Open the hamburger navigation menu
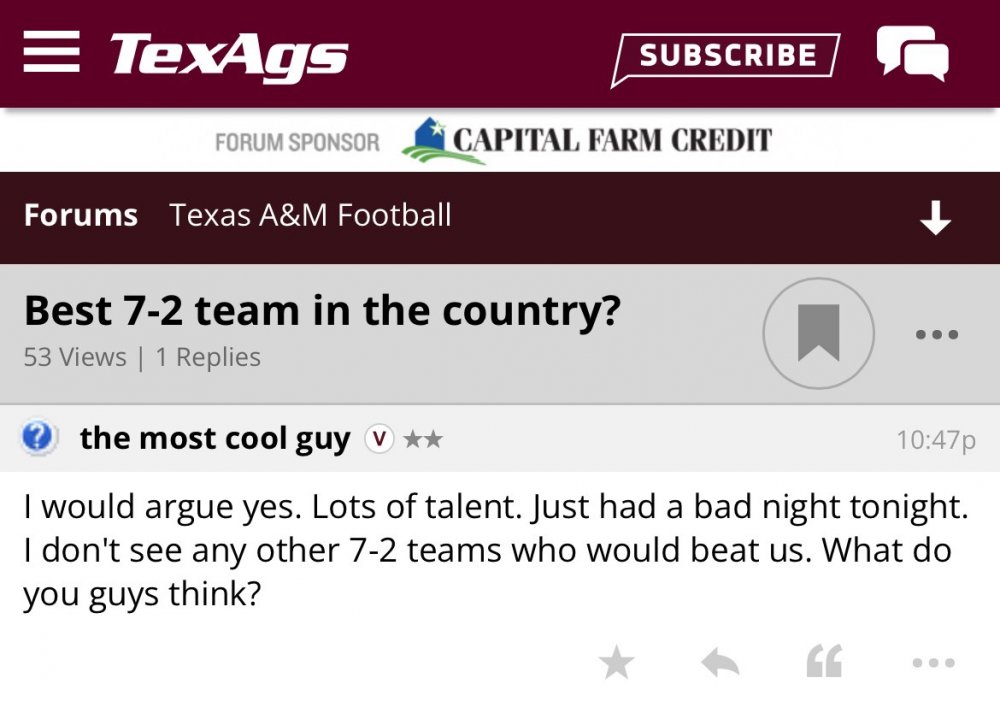This screenshot has height=707, width=1000. pyautogui.click(x=50, y=51)
